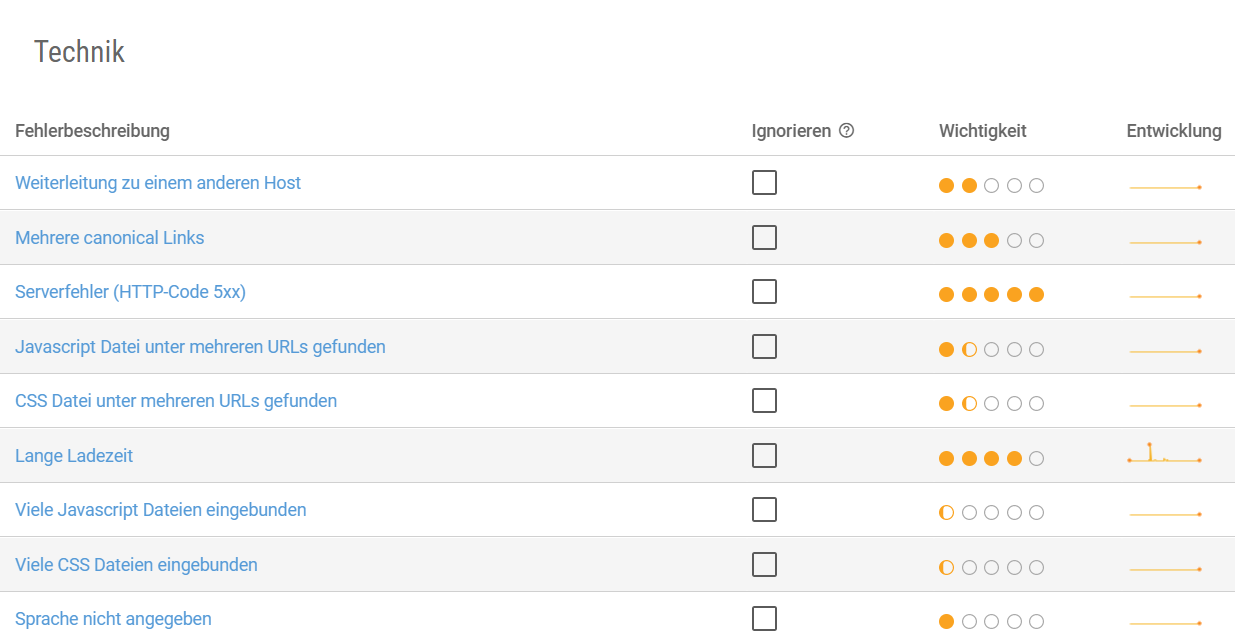Click the help icon next to Ignorieren

point(846,131)
